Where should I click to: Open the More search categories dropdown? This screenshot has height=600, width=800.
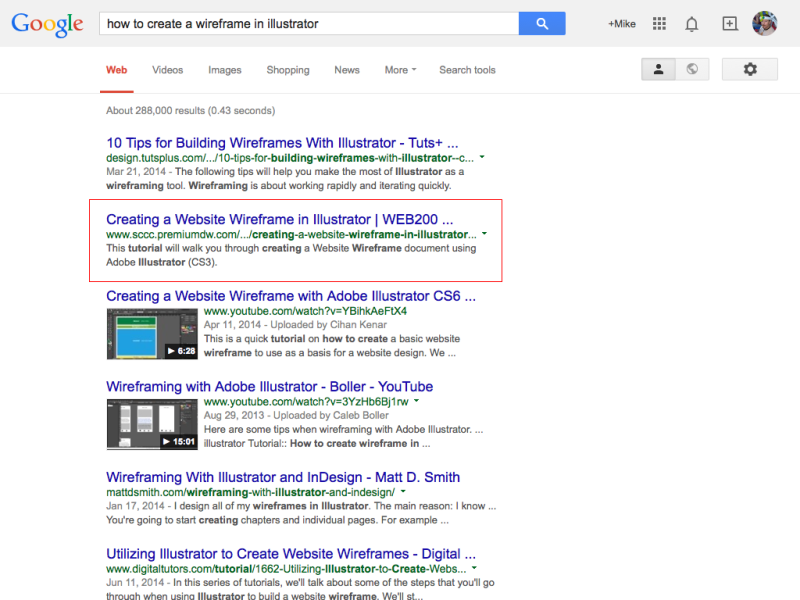401,70
